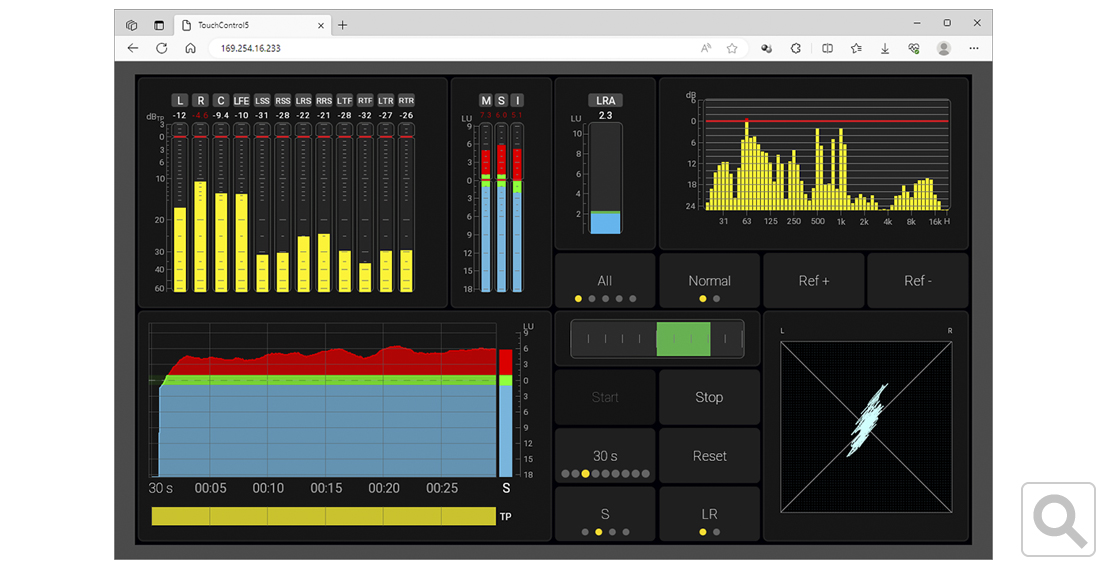This screenshot has width=1110, height=570.
Task: Add page to favorites star icon
Action: tap(732, 48)
